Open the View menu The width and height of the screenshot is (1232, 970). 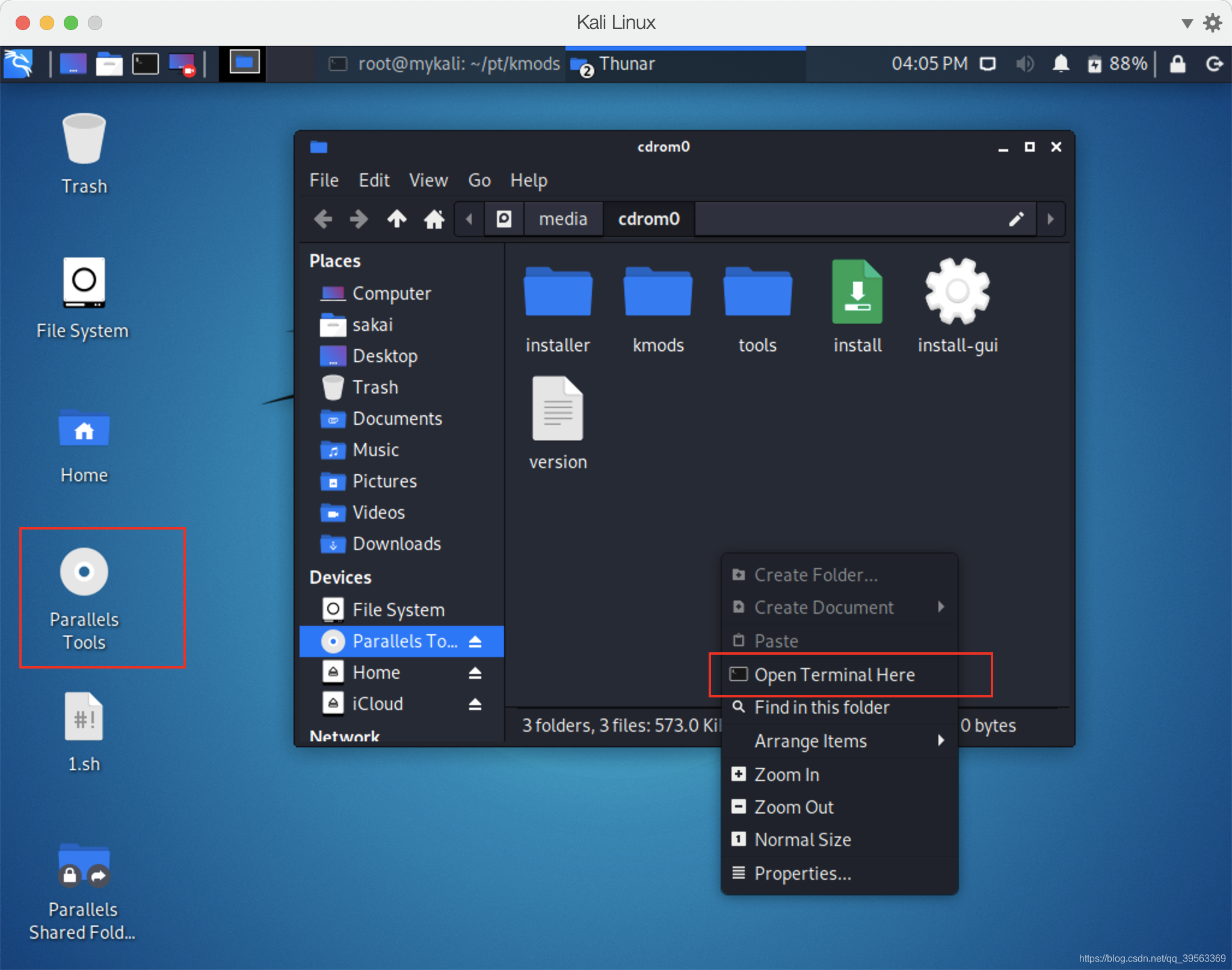(428, 181)
